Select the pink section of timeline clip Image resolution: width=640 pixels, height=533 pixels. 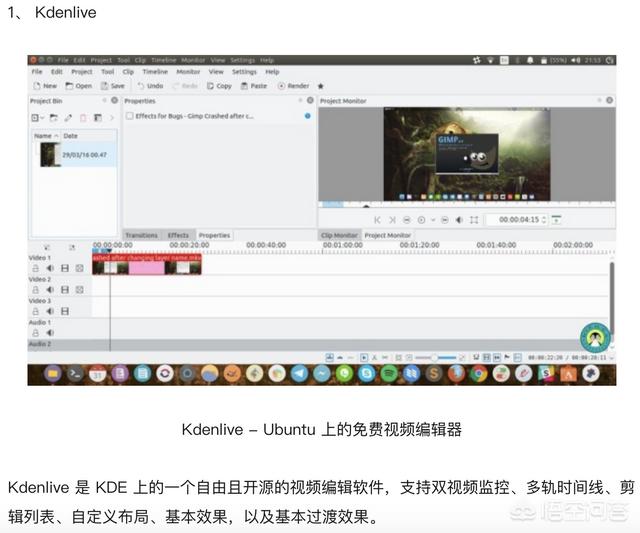pos(147,267)
